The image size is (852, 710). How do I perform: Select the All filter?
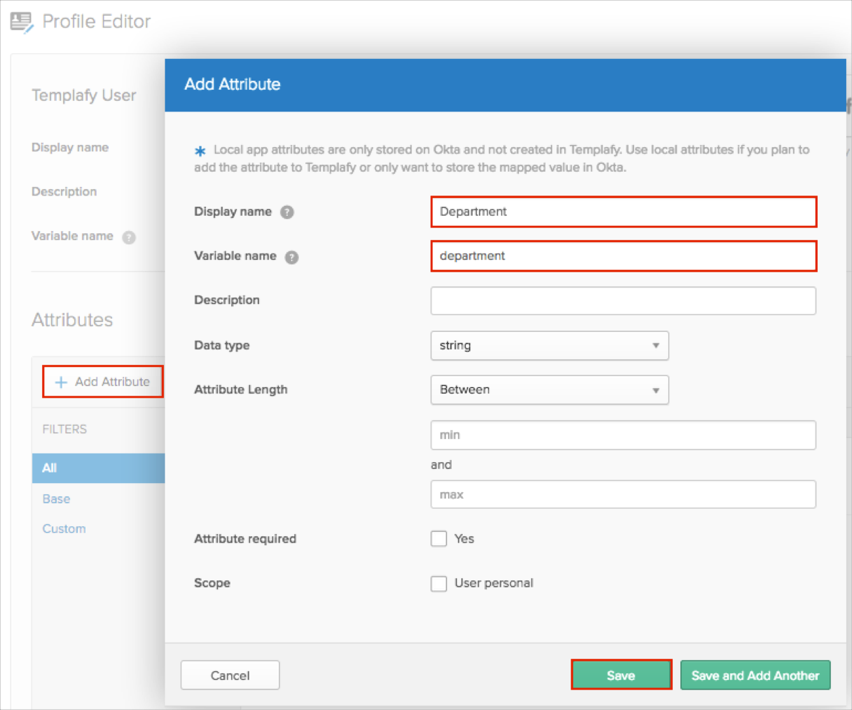point(50,468)
